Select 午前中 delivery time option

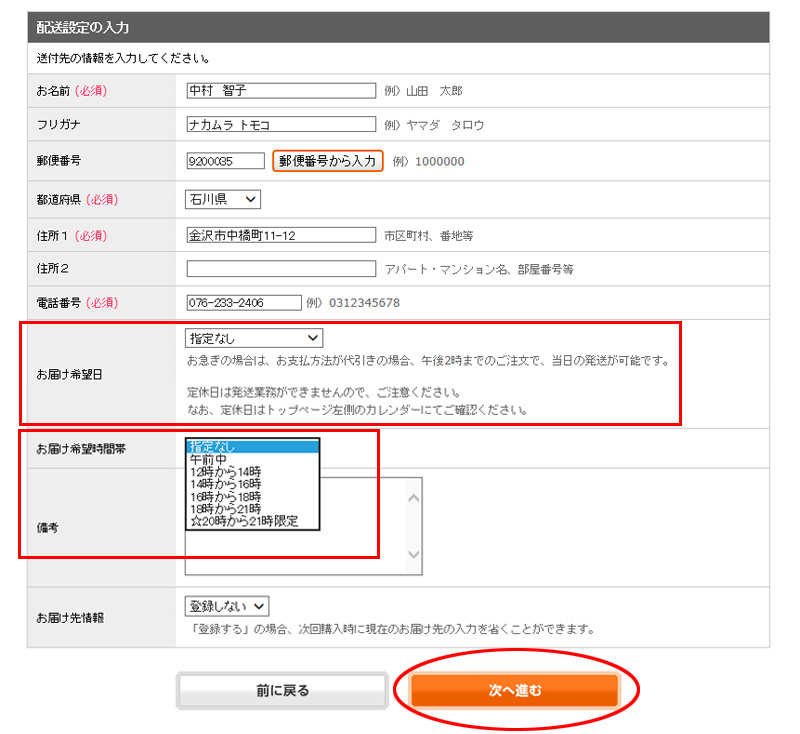pos(253,459)
